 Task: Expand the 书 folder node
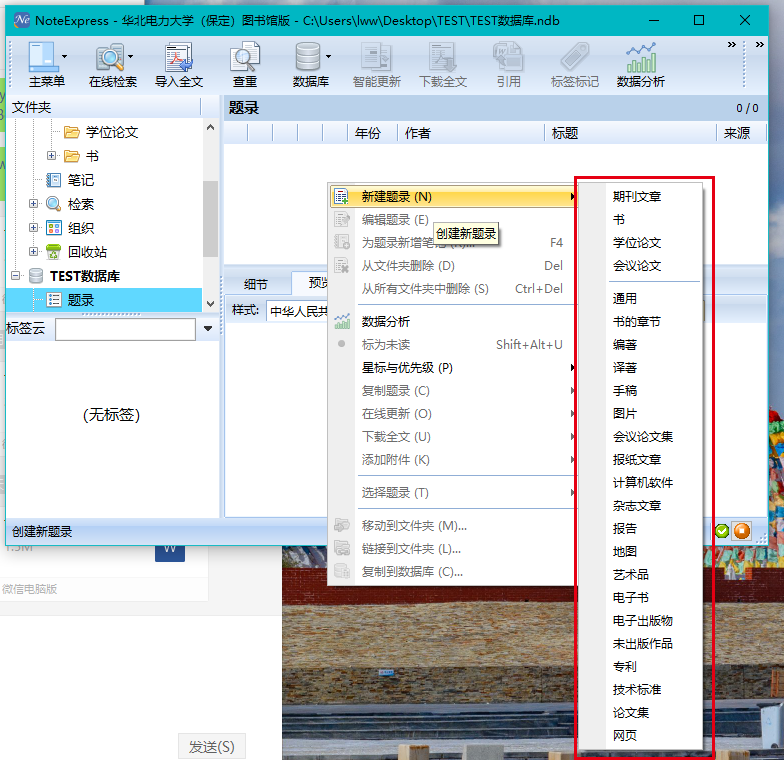[x=51, y=156]
